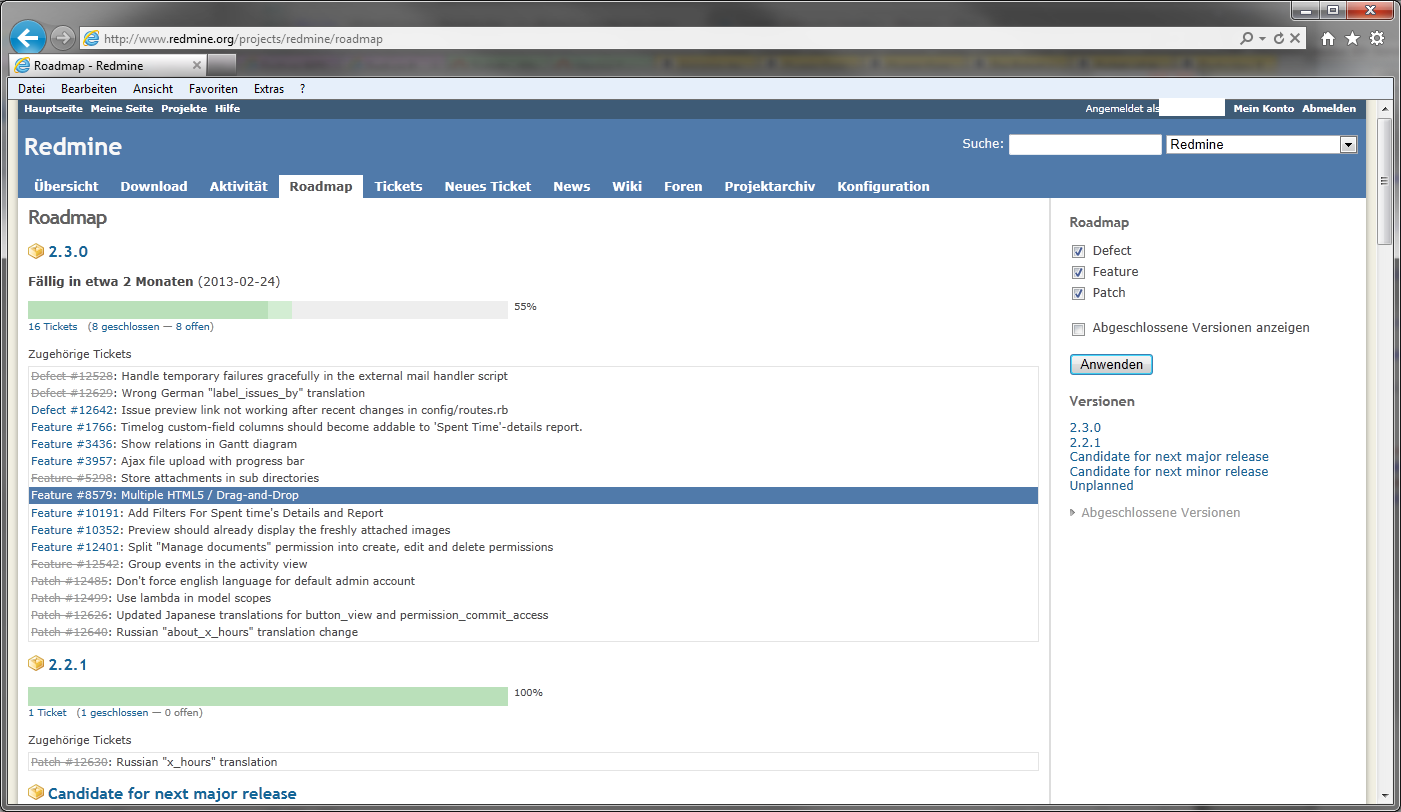Open the Projektarchiv tab
This screenshot has height=812, width=1401.
[x=770, y=186]
